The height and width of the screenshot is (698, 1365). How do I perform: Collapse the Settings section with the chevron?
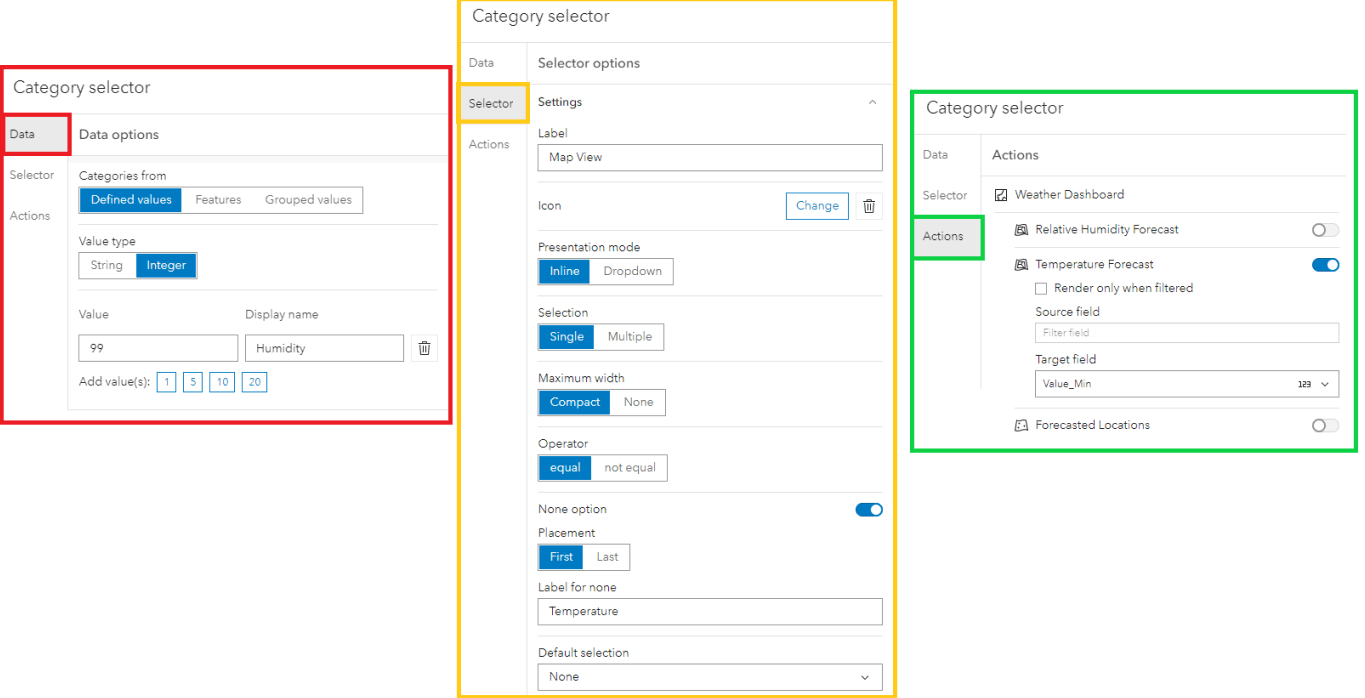click(x=872, y=101)
